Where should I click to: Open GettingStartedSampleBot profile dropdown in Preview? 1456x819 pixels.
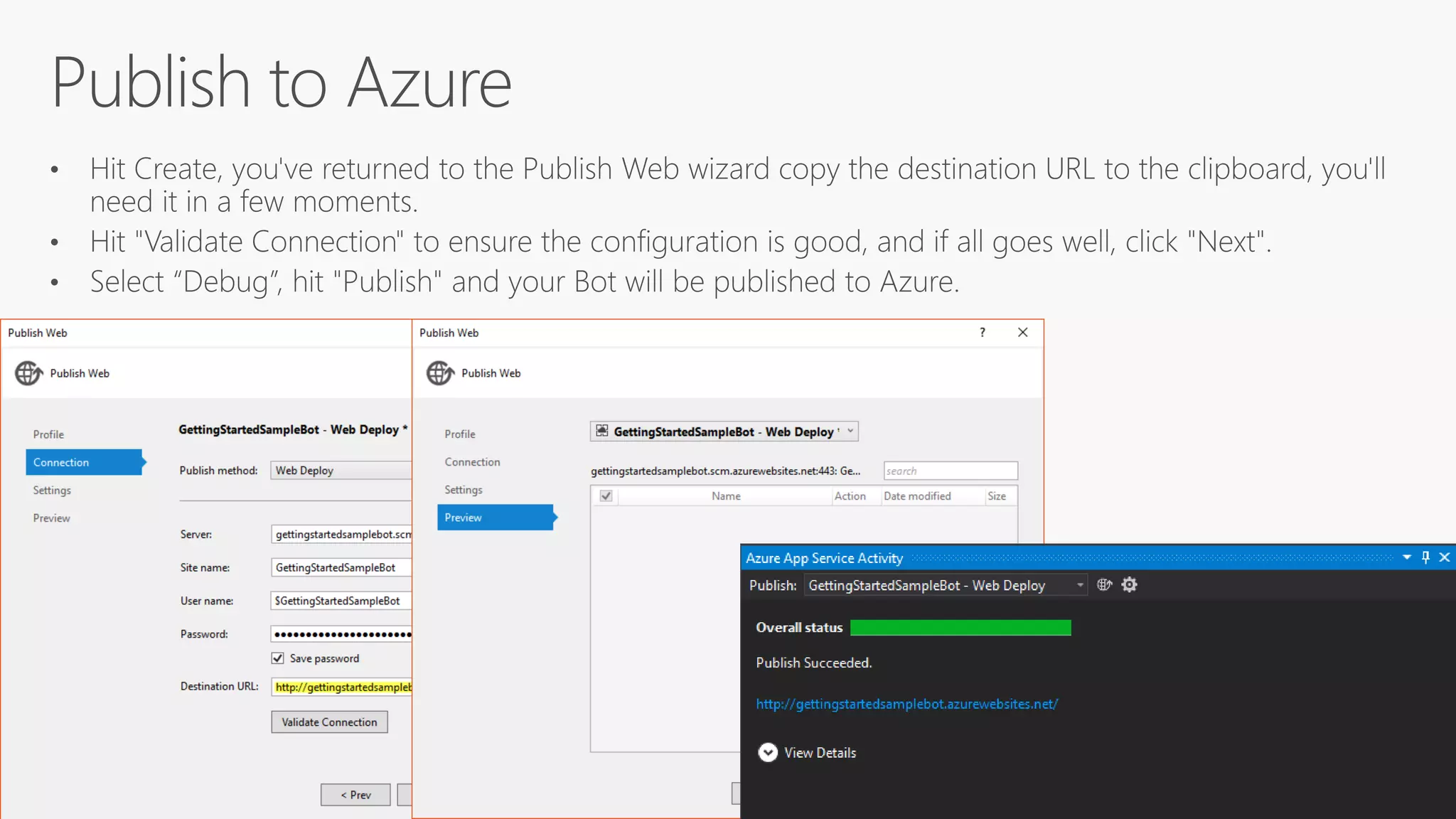coord(850,431)
